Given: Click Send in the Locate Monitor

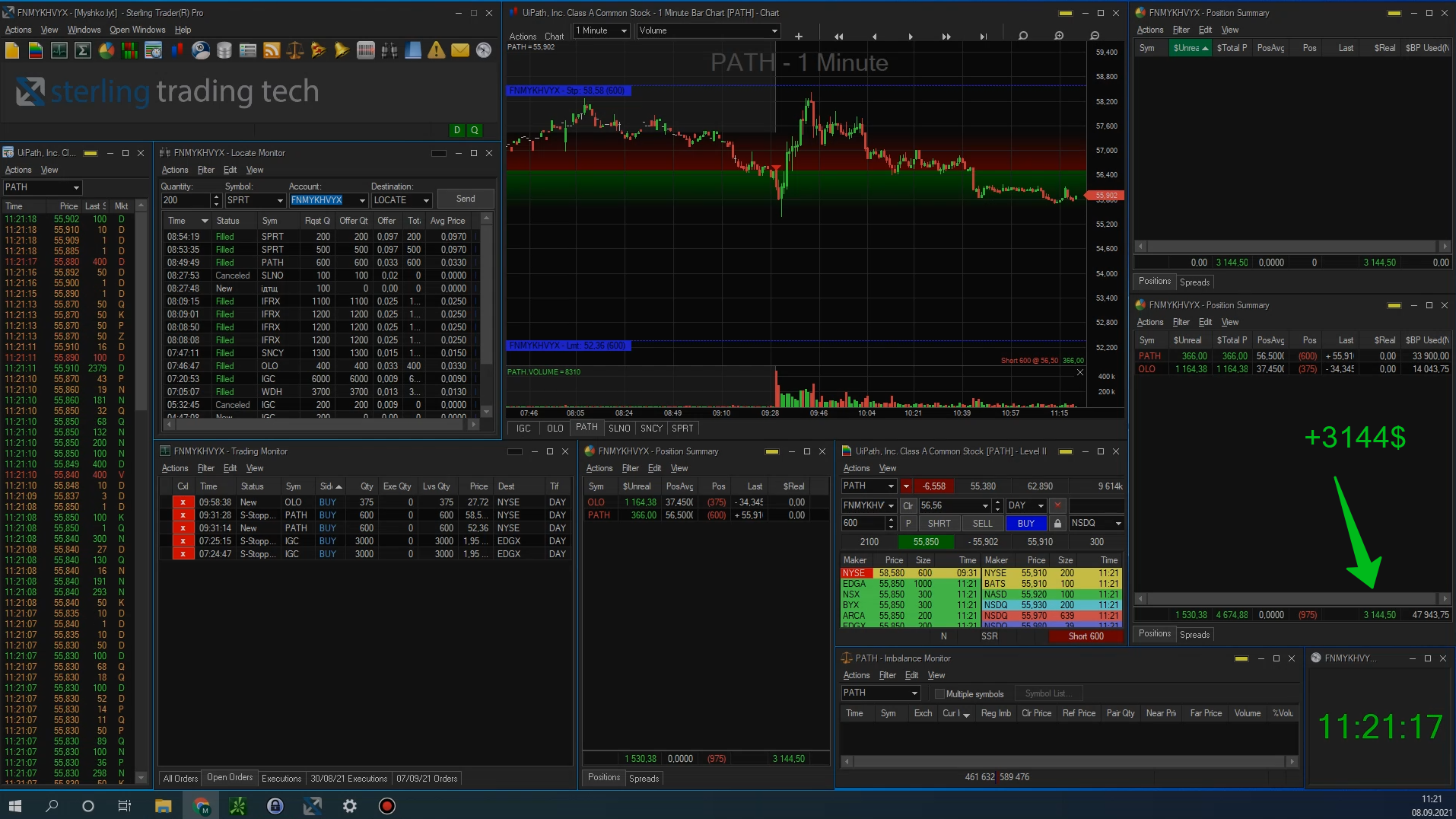Looking at the screenshot, I should click(x=466, y=199).
